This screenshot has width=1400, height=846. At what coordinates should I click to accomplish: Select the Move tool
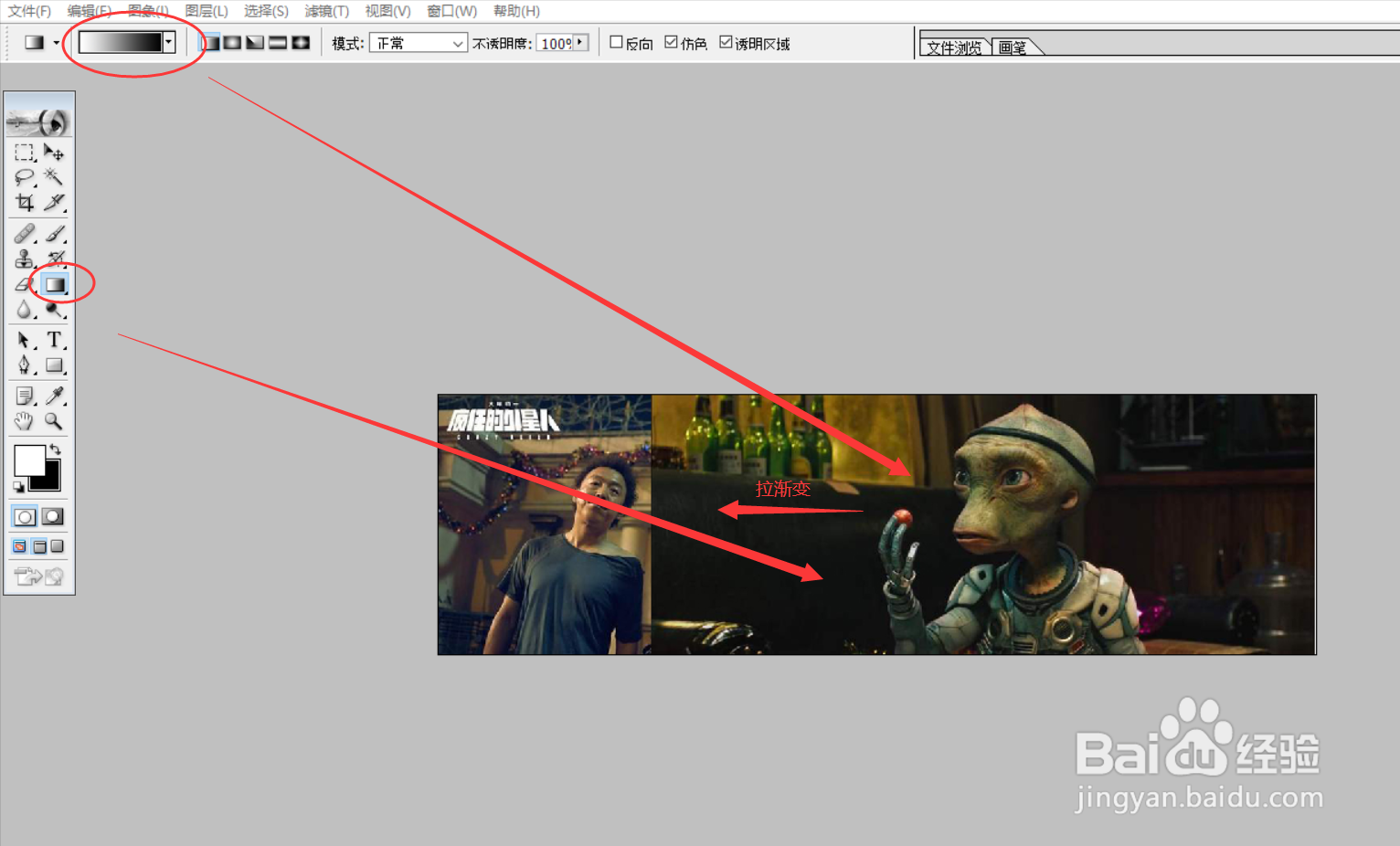pyautogui.click(x=54, y=152)
